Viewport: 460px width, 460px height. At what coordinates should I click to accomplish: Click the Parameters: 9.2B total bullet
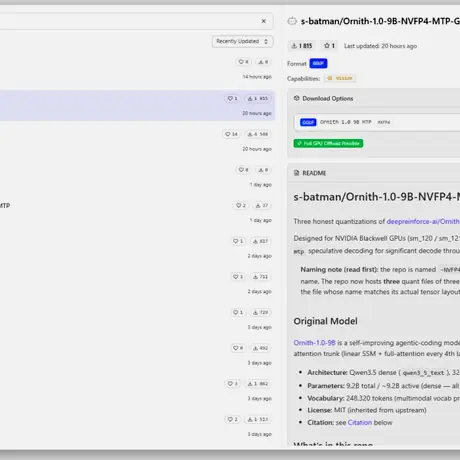383,386
